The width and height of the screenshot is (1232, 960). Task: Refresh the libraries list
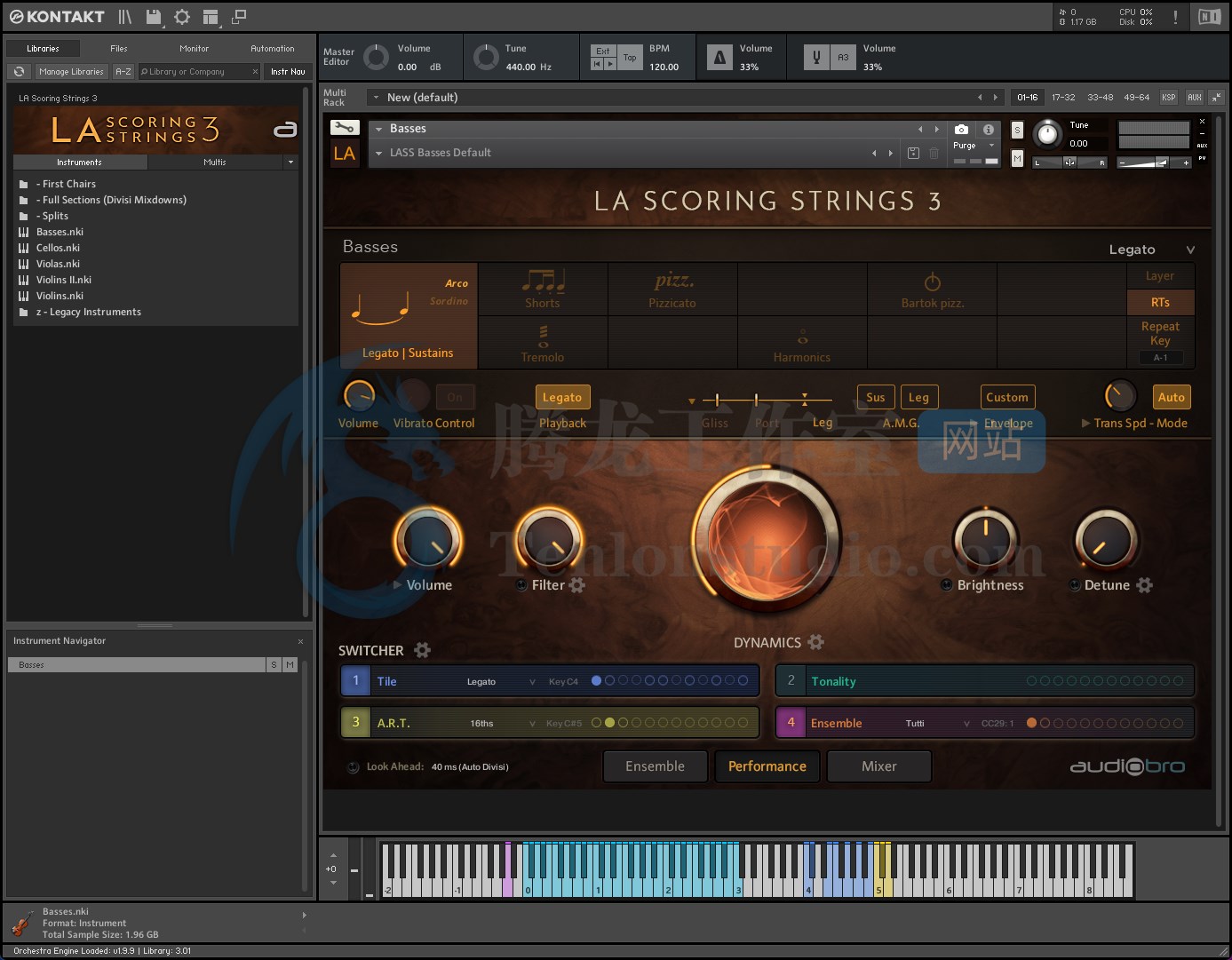click(x=19, y=72)
